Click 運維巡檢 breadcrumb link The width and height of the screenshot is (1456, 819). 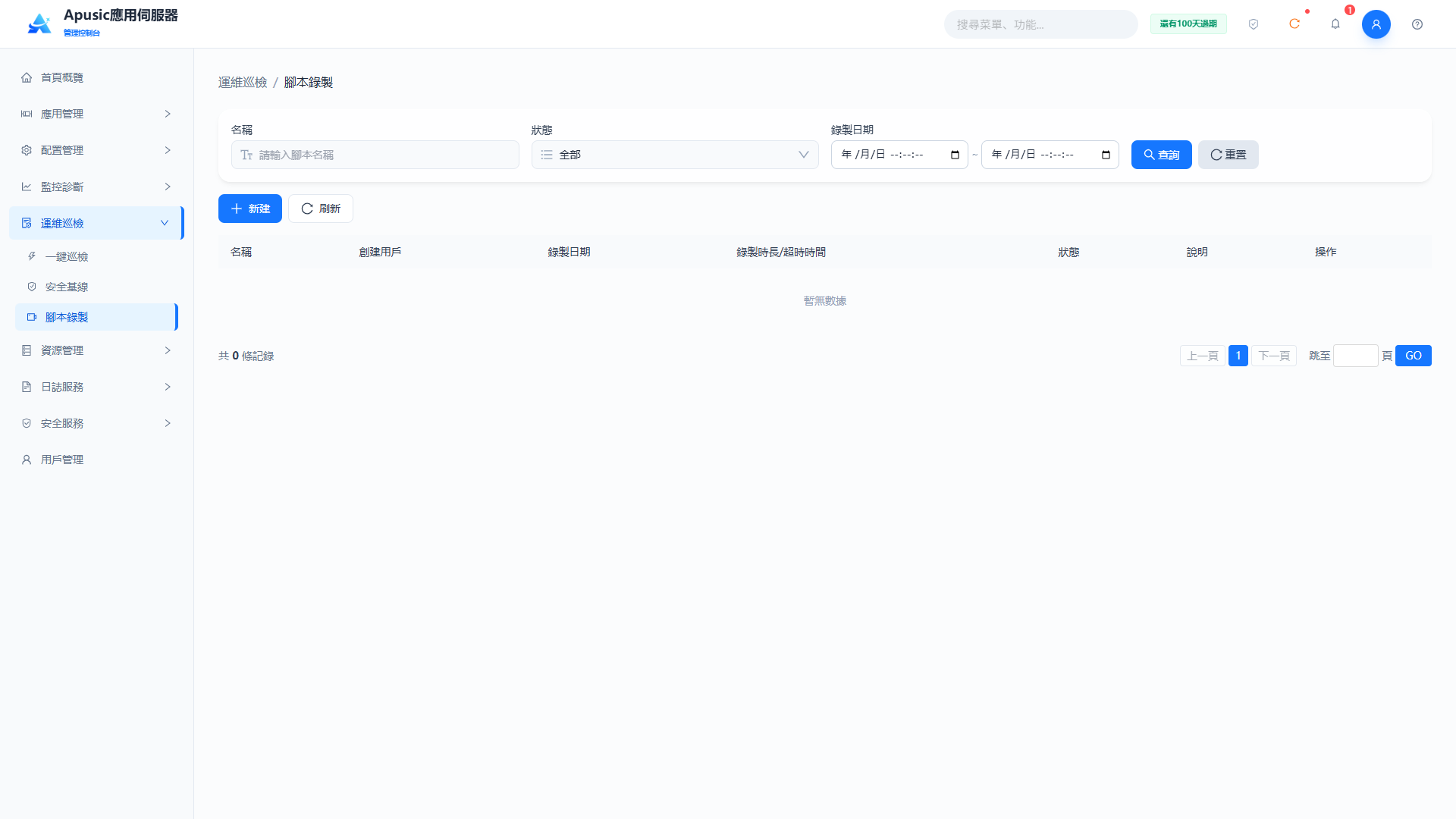(x=243, y=82)
